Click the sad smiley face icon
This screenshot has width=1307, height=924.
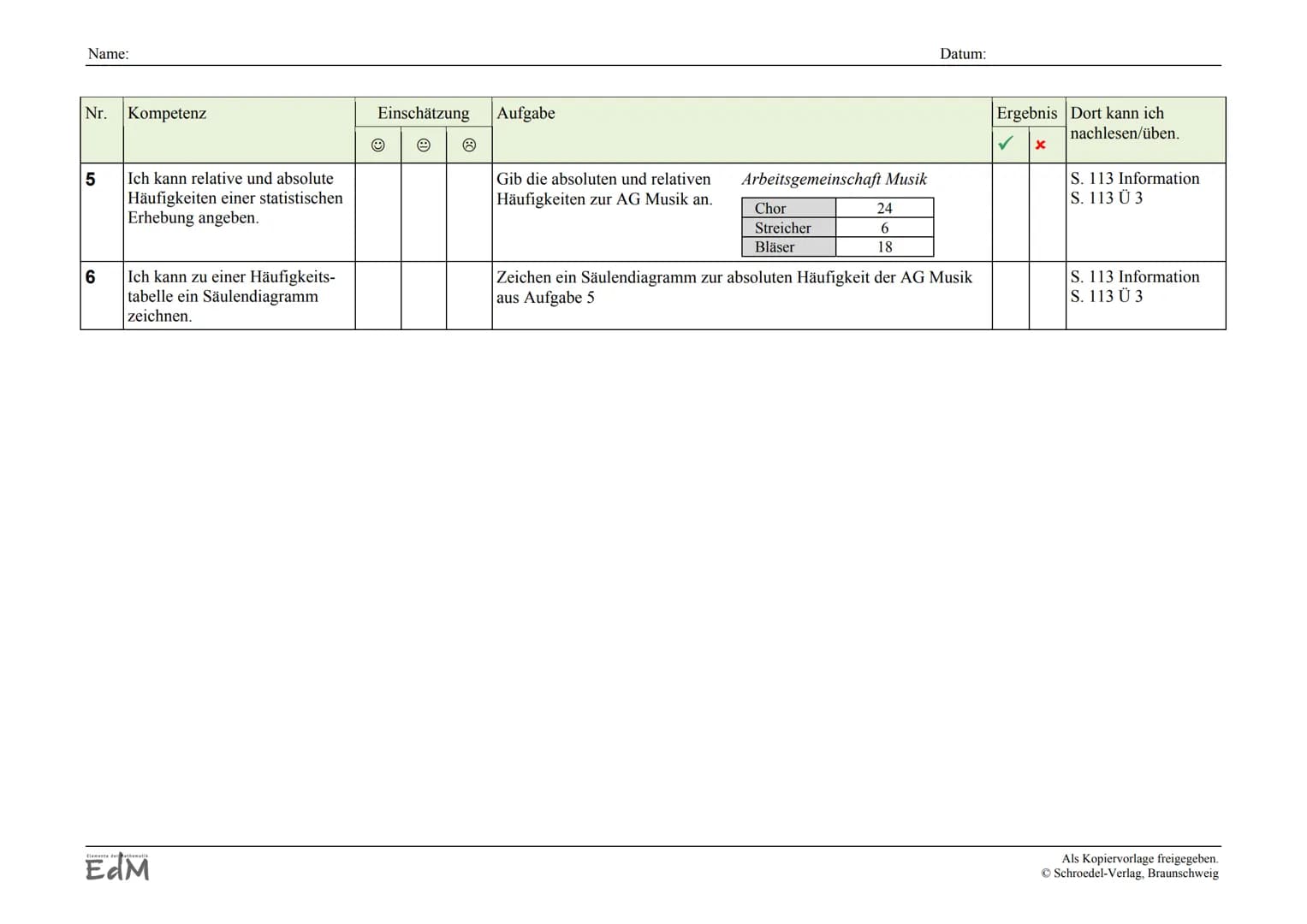point(469,145)
